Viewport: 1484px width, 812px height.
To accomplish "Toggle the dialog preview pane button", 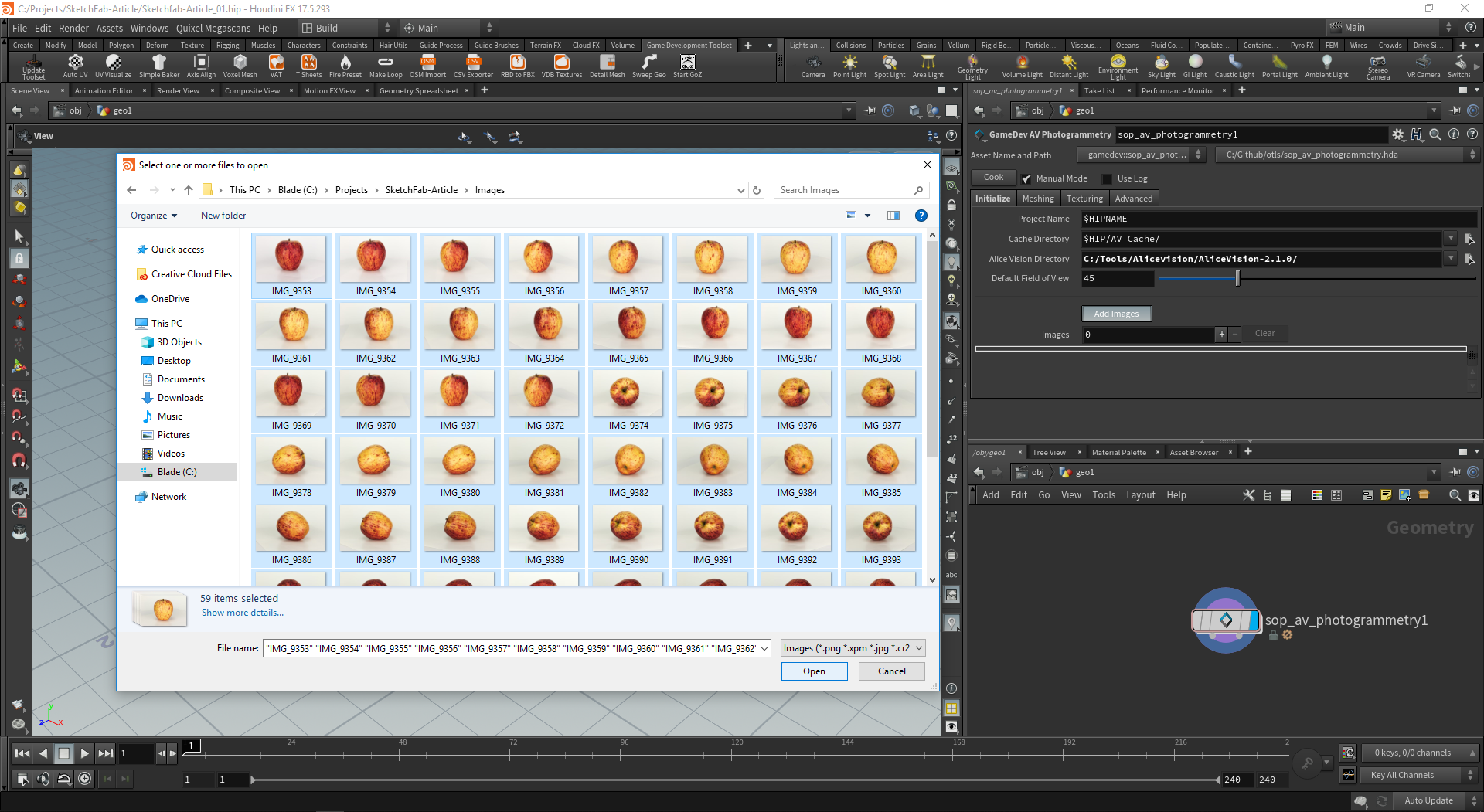I will (x=893, y=216).
